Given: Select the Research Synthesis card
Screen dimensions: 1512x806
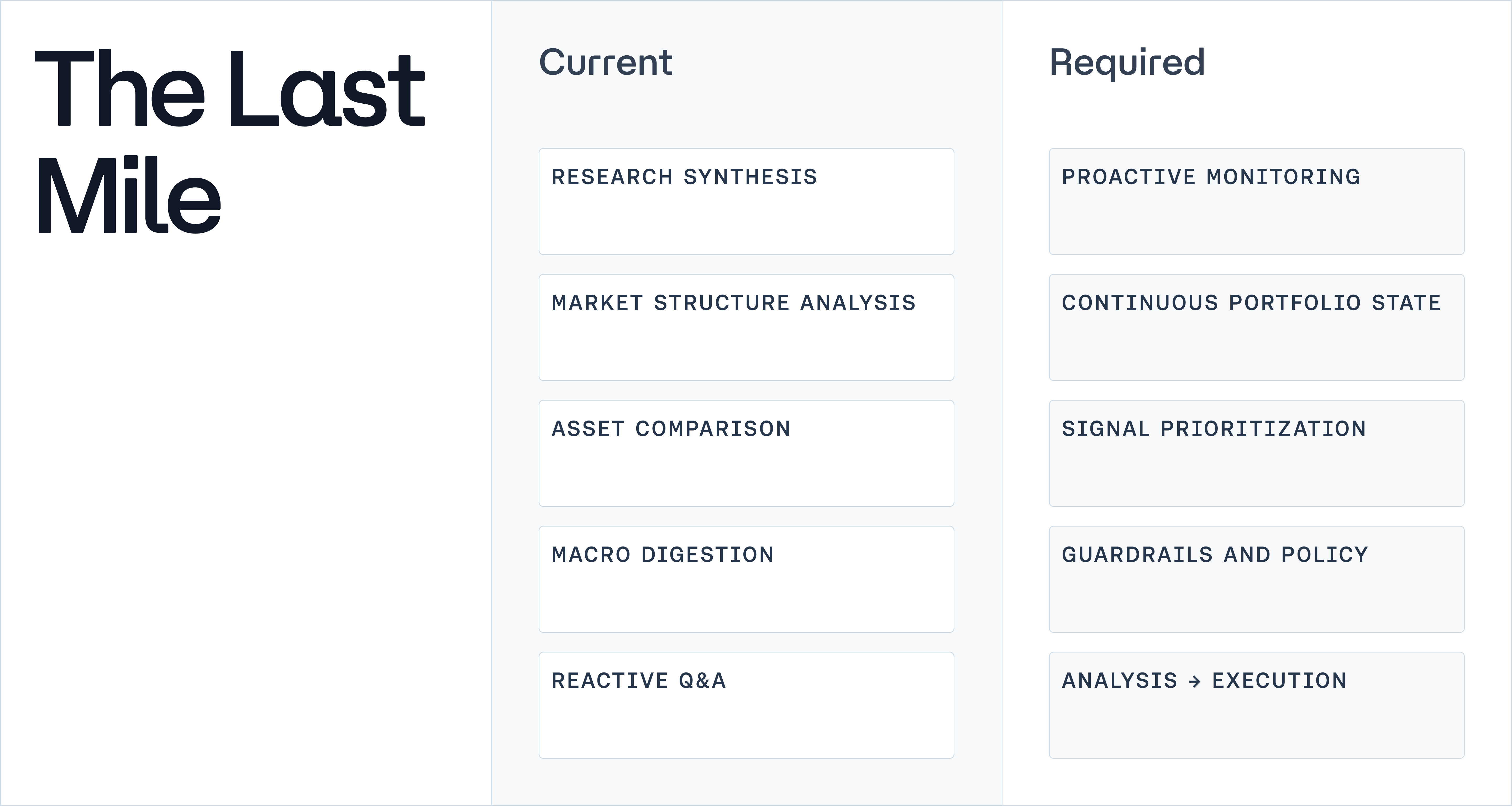Looking at the screenshot, I should point(746,201).
